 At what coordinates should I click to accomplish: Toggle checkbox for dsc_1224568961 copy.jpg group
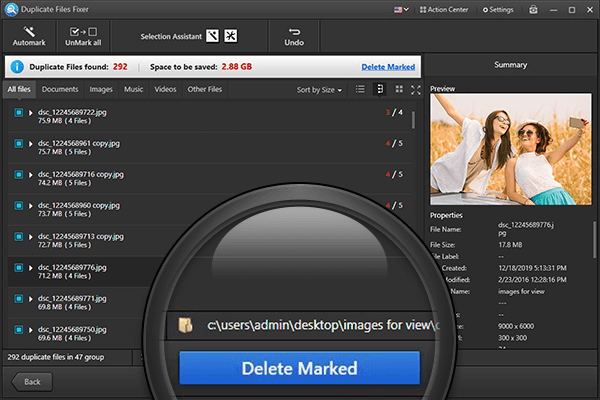(18, 143)
